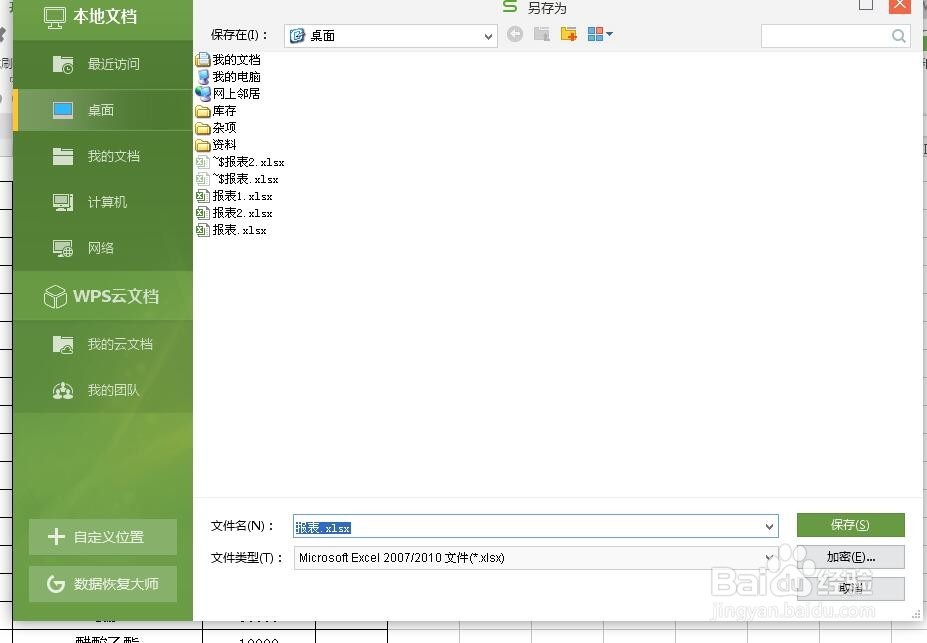Select the file ~$报表2.xlsx
927x643 pixels.
241,162
